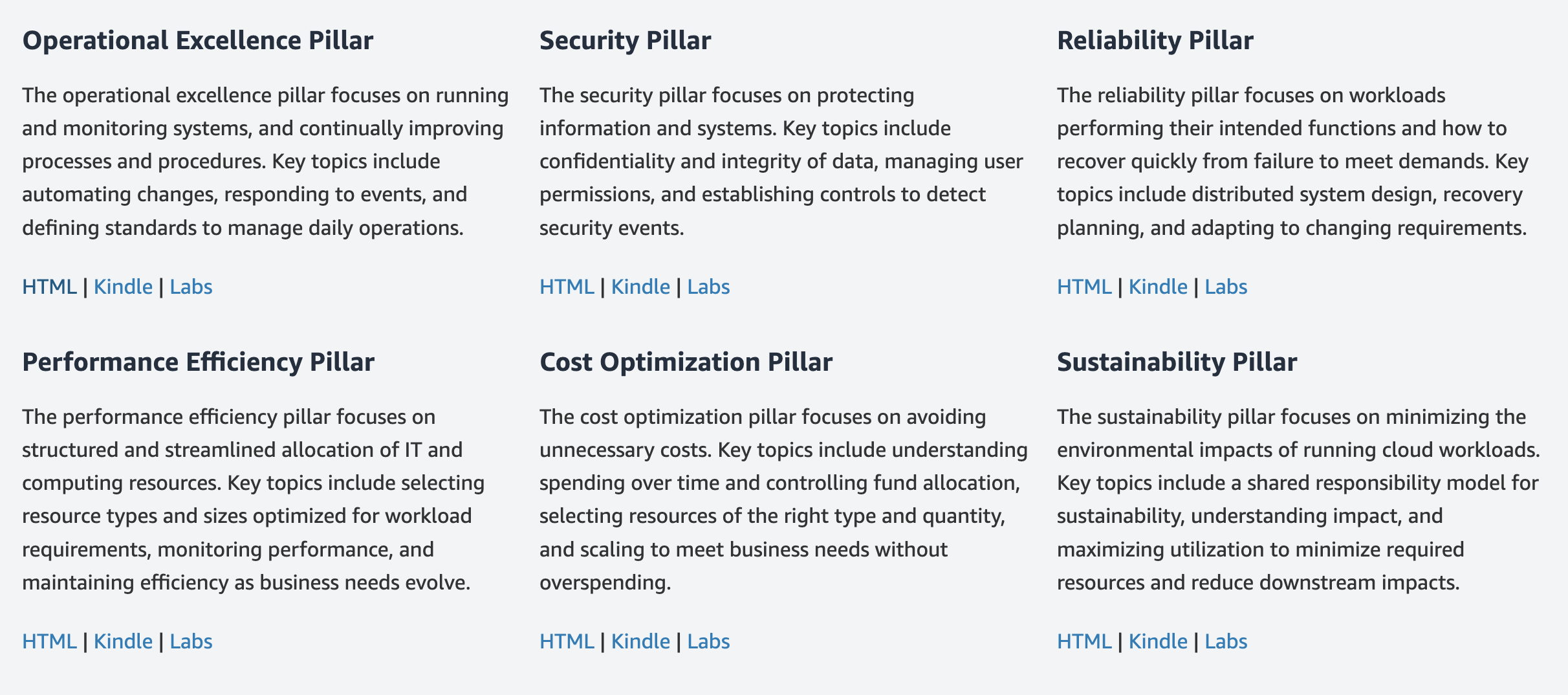Image resolution: width=1568 pixels, height=695 pixels.
Task: Select Kindle version of Reliability Pillar
Action: (x=1158, y=287)
